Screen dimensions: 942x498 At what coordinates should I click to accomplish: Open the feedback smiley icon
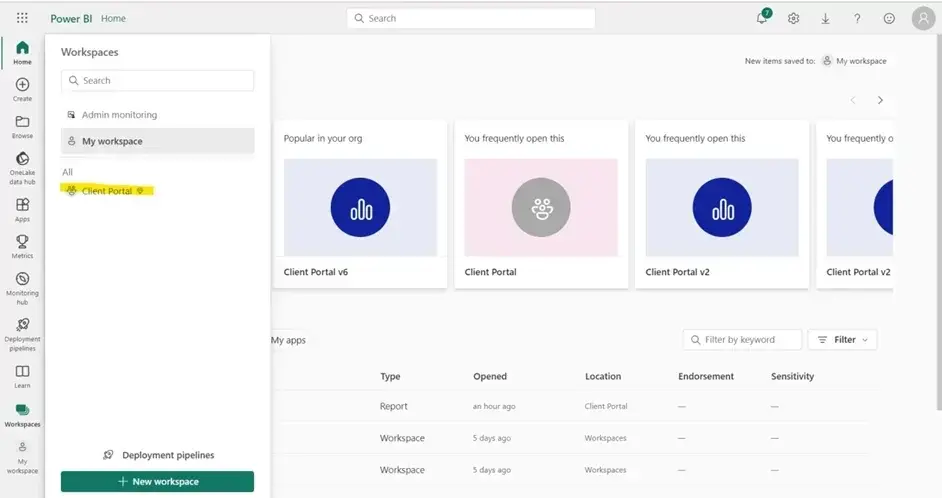(x=889, y=19)
